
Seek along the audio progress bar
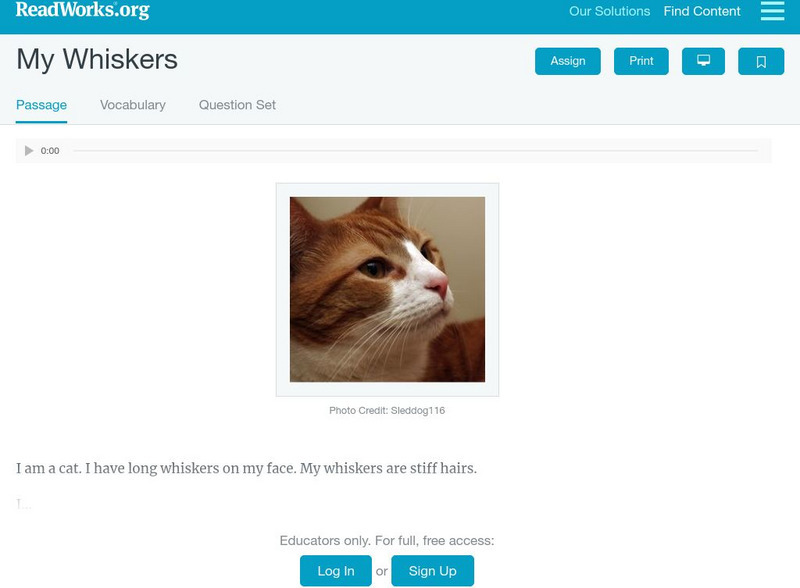pos(415,151)
